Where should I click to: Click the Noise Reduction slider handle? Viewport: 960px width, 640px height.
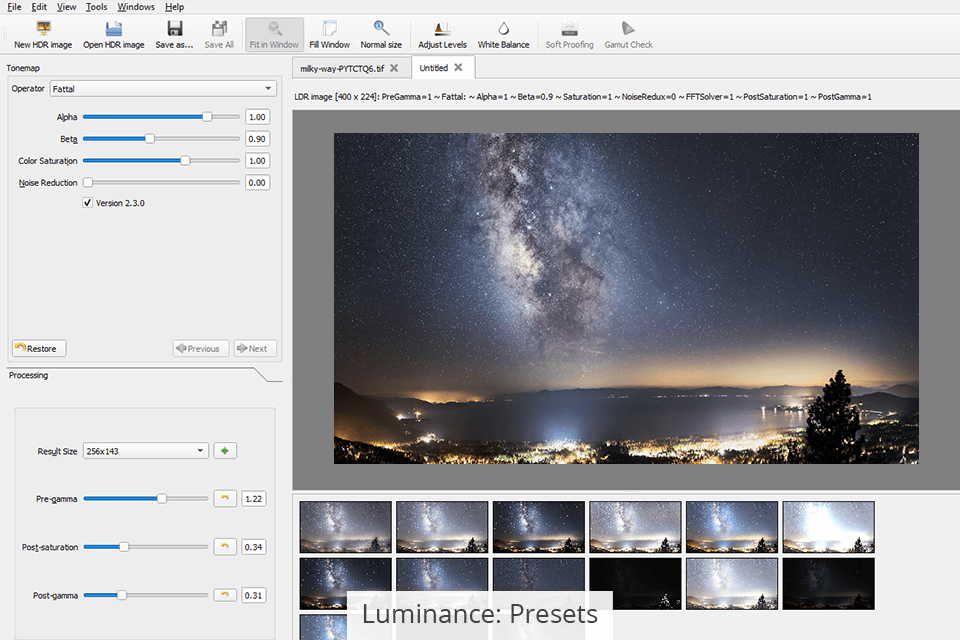(x=88, y=183)
